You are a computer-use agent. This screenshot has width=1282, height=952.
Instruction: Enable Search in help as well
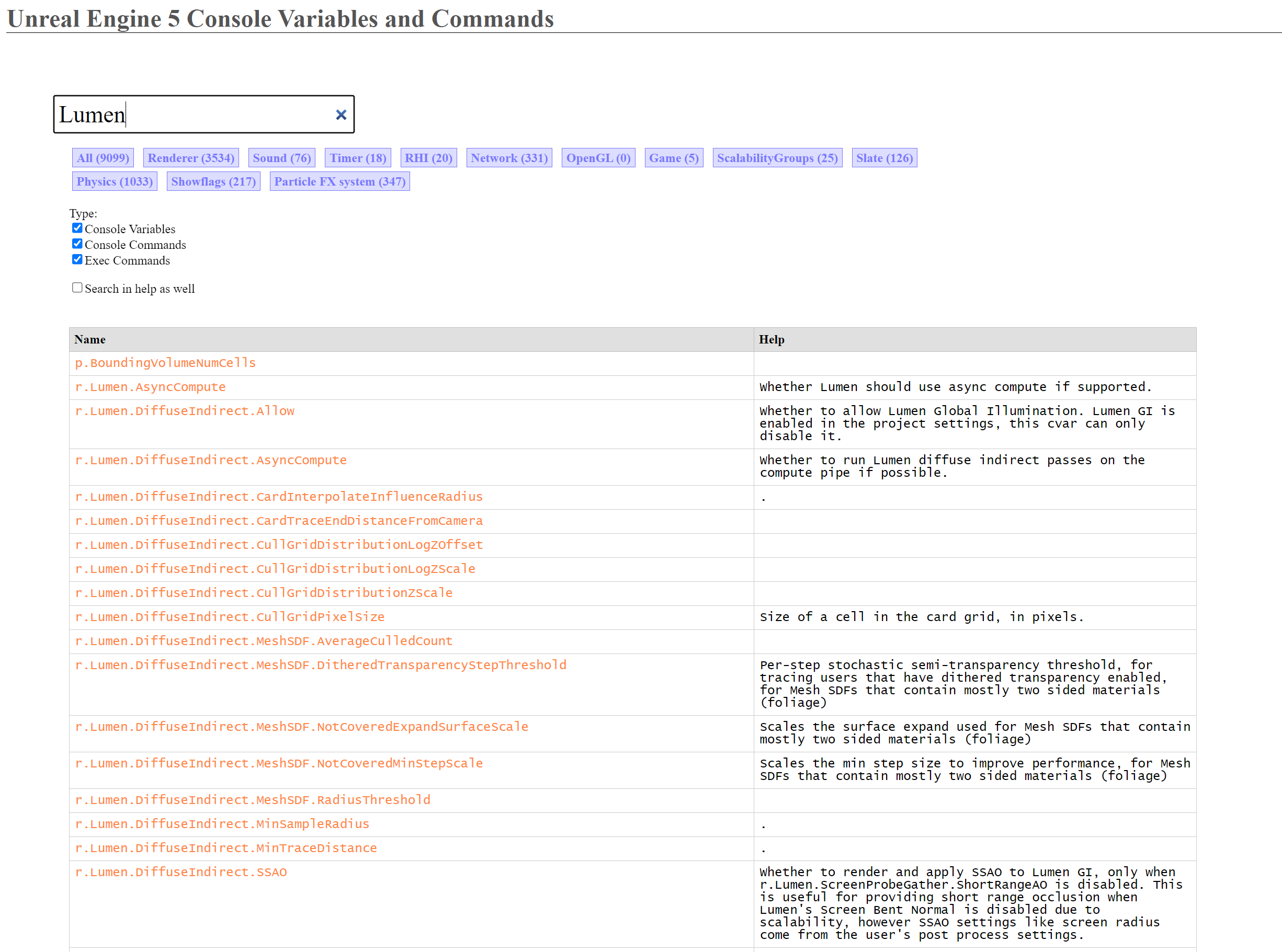pyautogui.click(x=77, y=288)
